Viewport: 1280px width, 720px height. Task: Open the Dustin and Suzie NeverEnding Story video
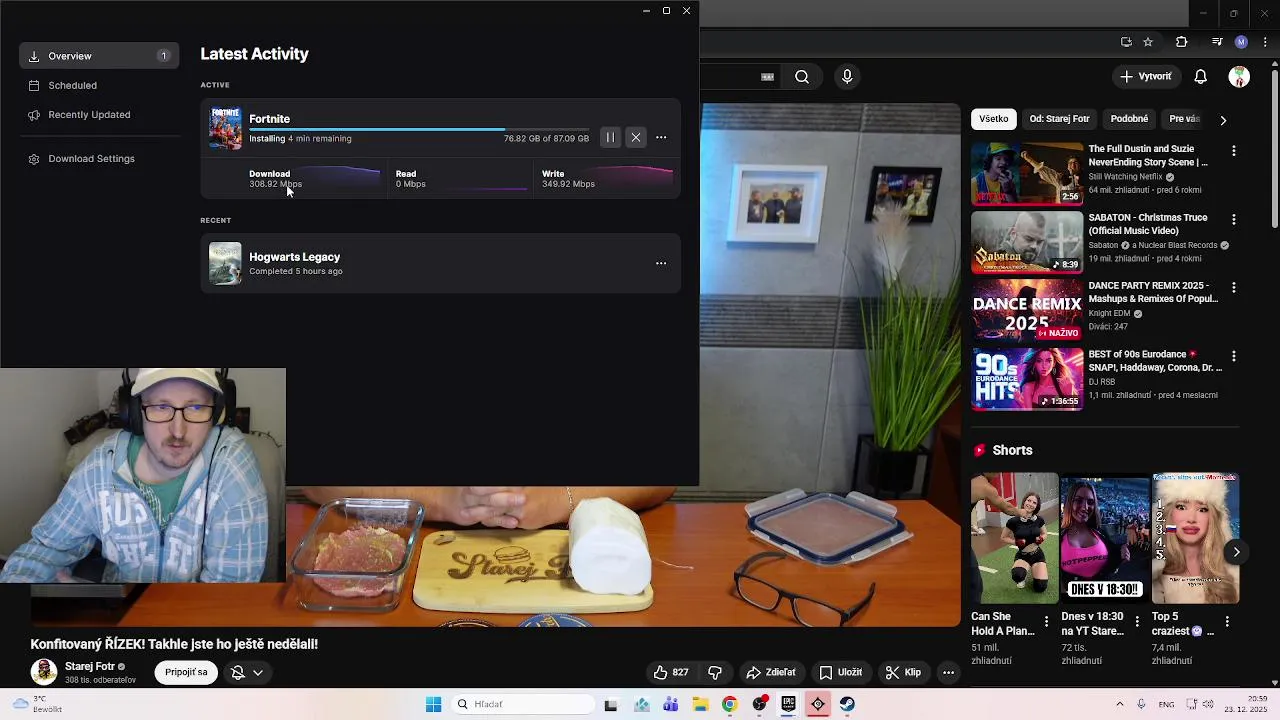1027,173
